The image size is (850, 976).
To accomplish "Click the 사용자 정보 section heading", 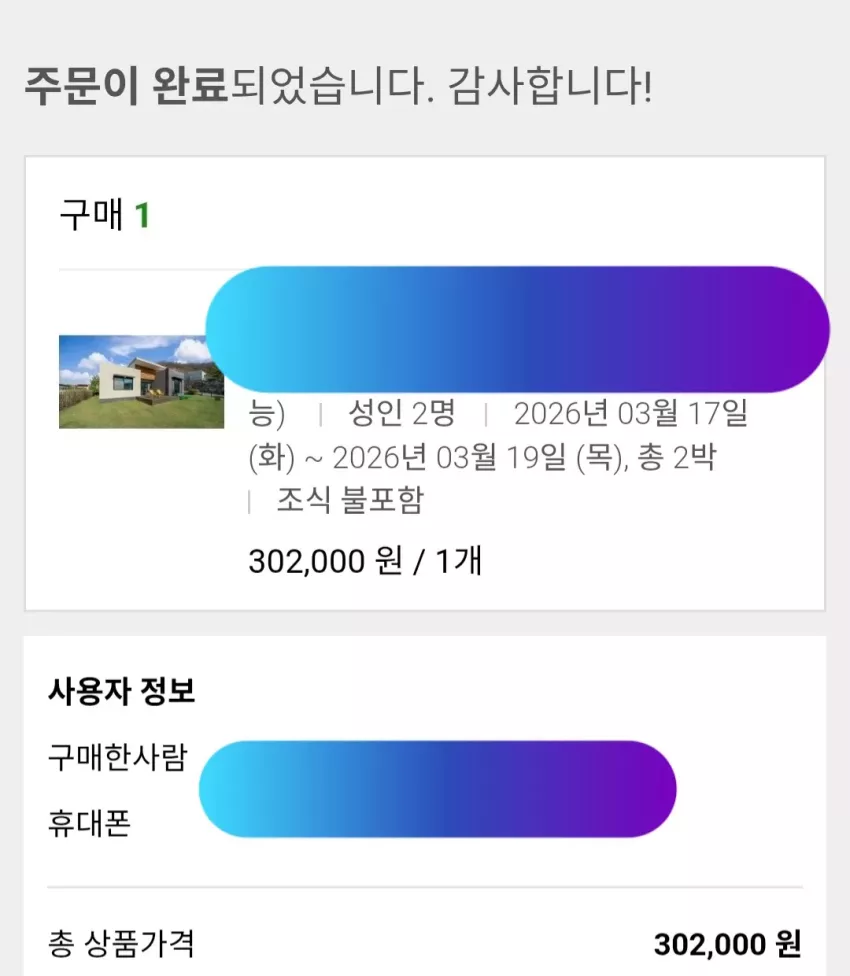I will click(122, 691).
